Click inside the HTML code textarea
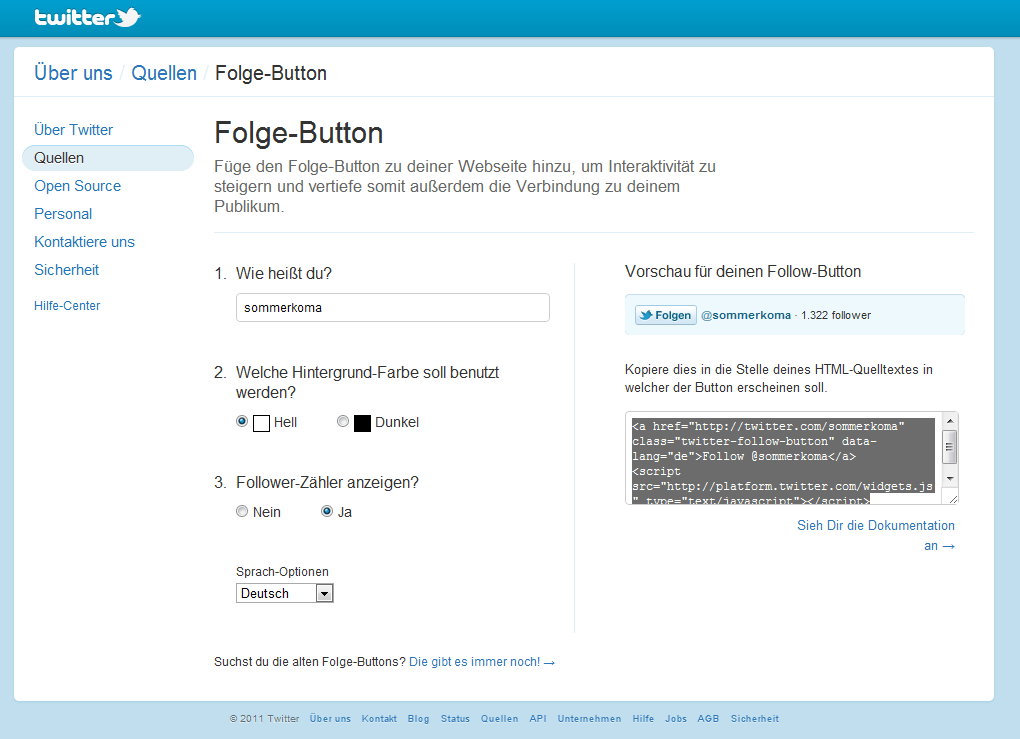The width and height of the screenshot is (1020, 739). [783, 459]
